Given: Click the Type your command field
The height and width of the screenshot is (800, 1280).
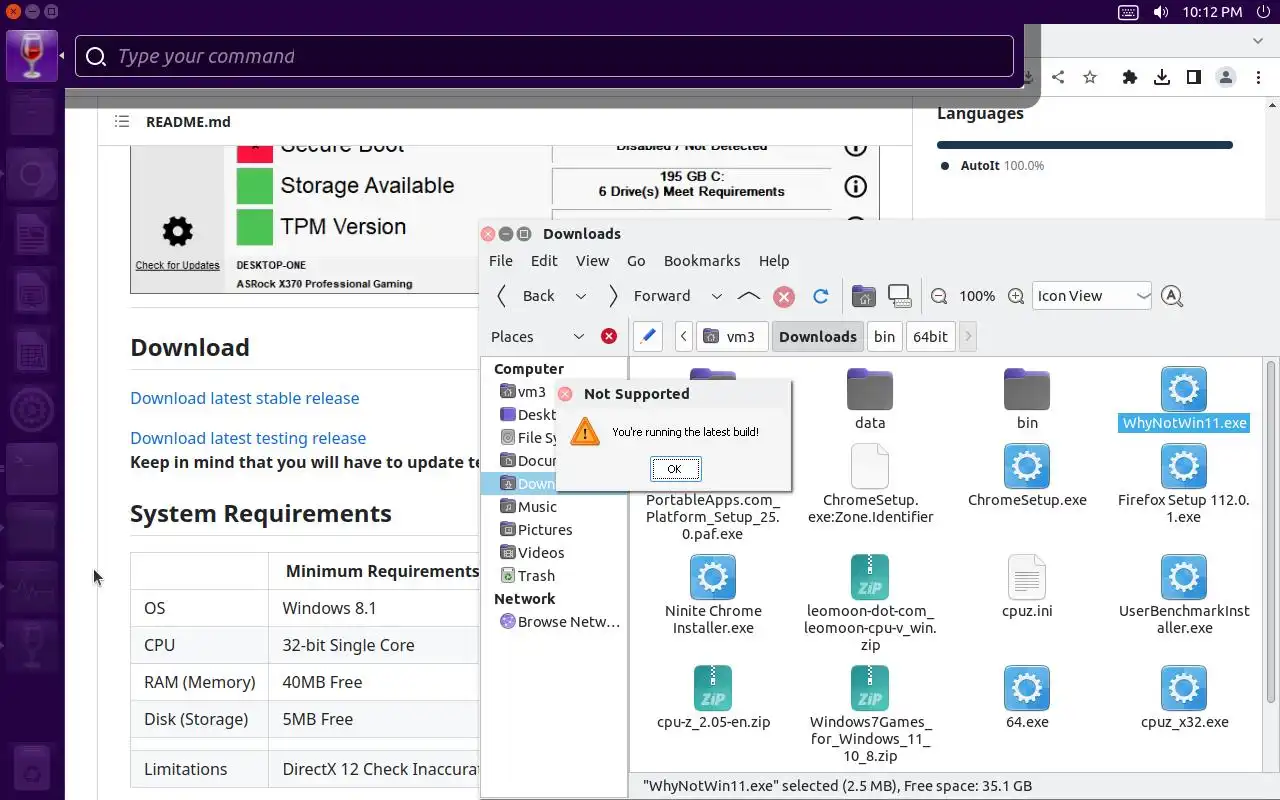Looking at the screenshot, I should pyautogui.click(x=544, y=56).
